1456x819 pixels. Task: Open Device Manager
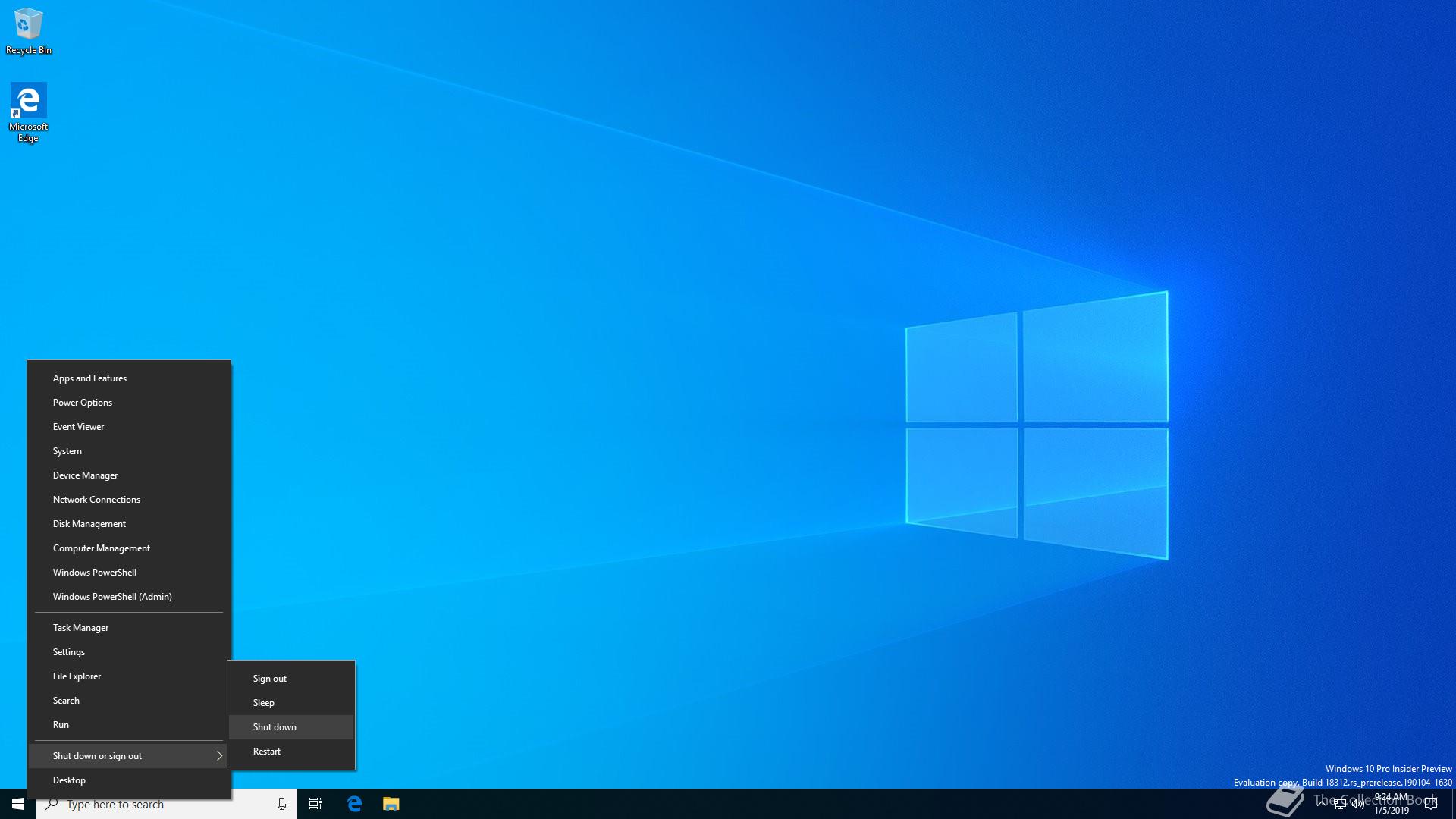tap(129, 475)
